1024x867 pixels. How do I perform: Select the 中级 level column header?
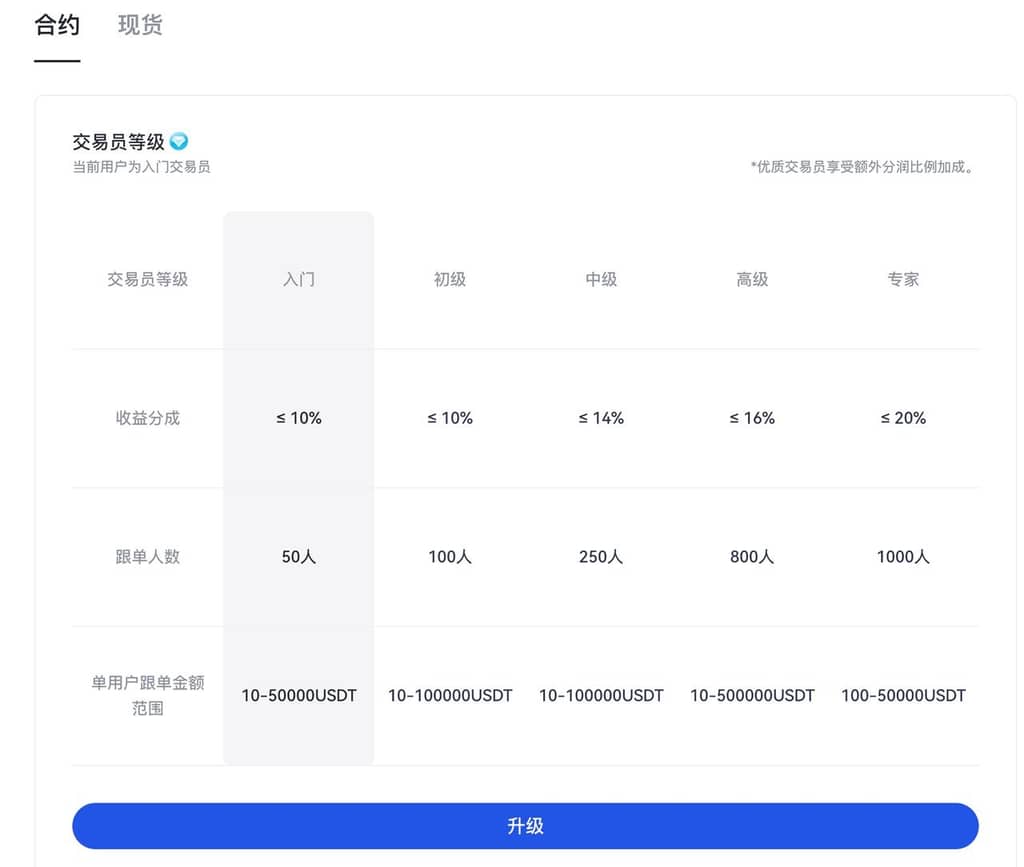click(601, 279)
